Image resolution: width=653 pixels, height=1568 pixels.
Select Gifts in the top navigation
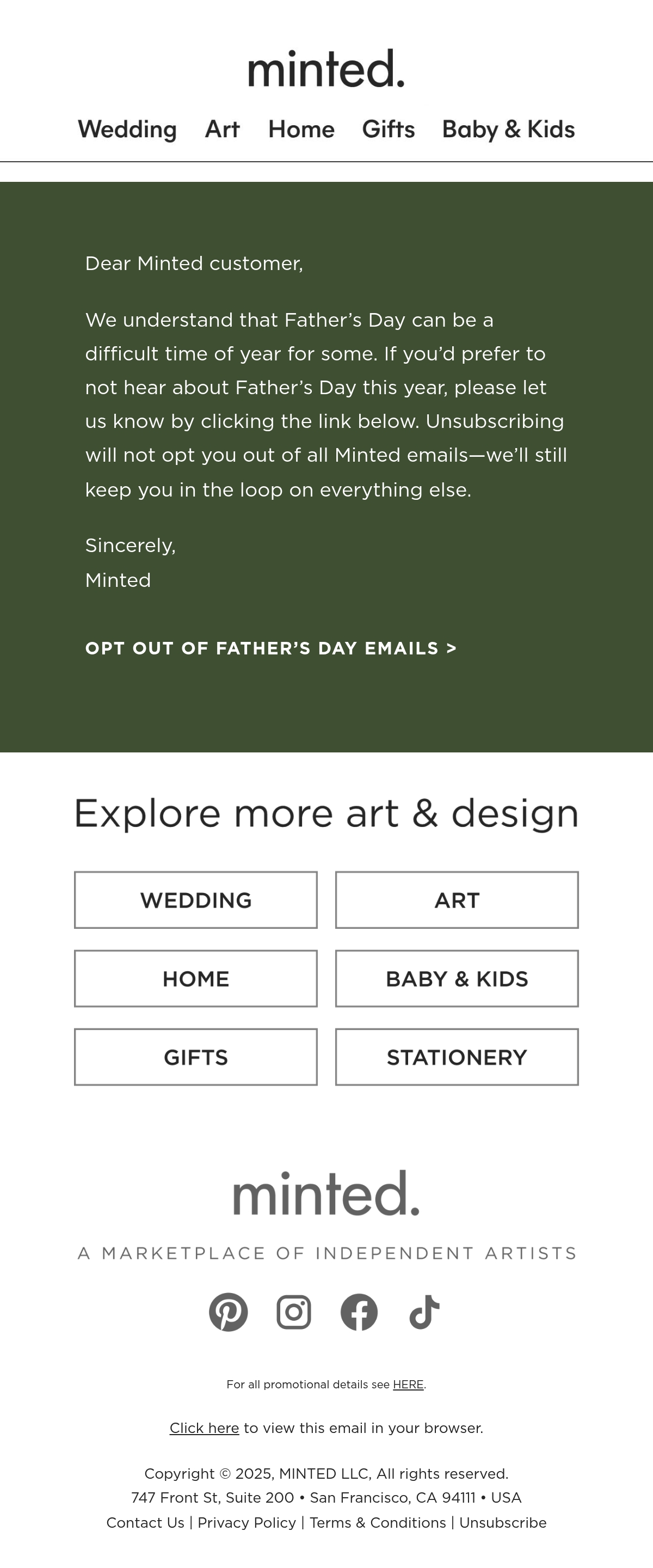389,129
